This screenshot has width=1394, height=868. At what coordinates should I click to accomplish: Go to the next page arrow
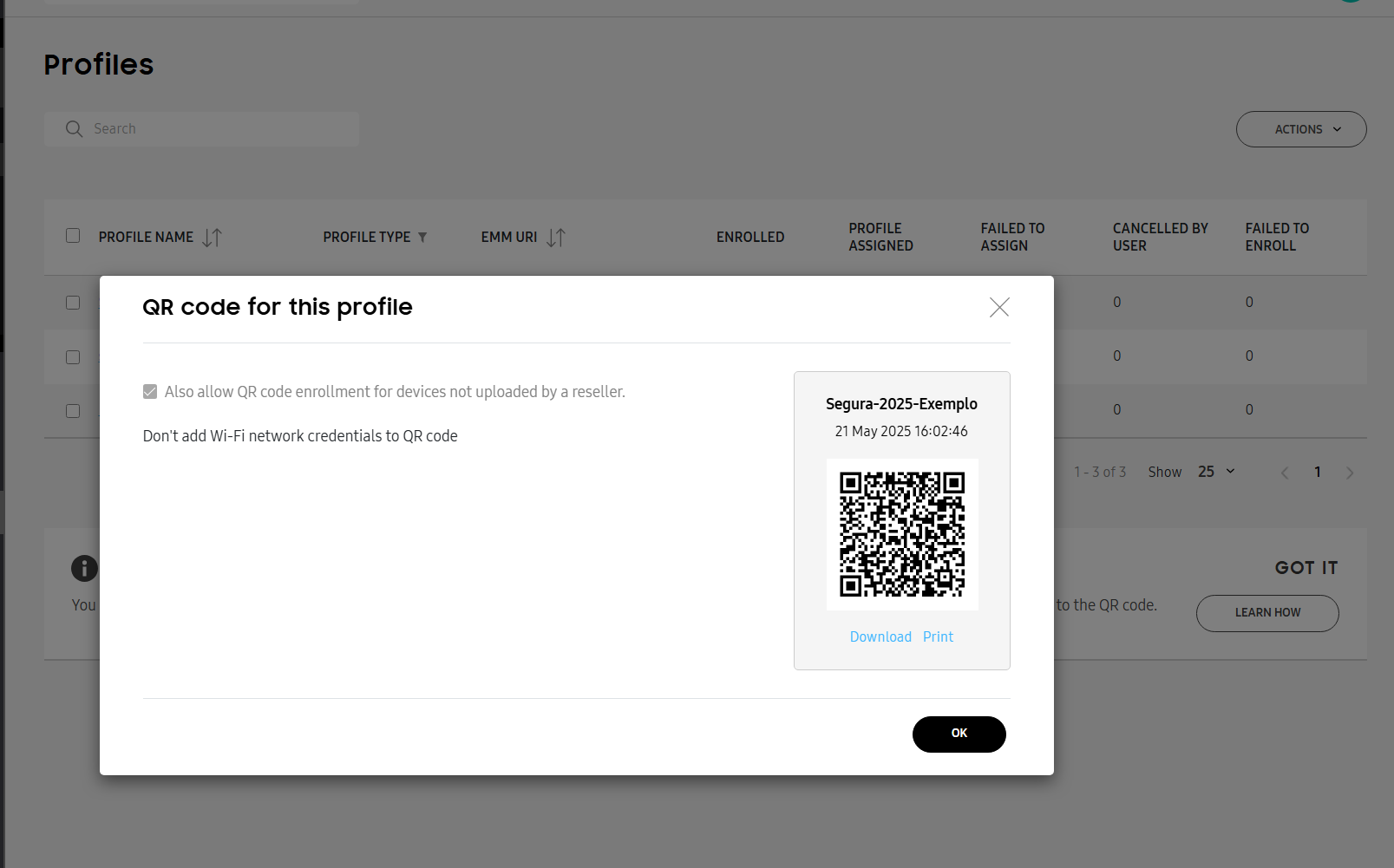(x=1350, y=473)
